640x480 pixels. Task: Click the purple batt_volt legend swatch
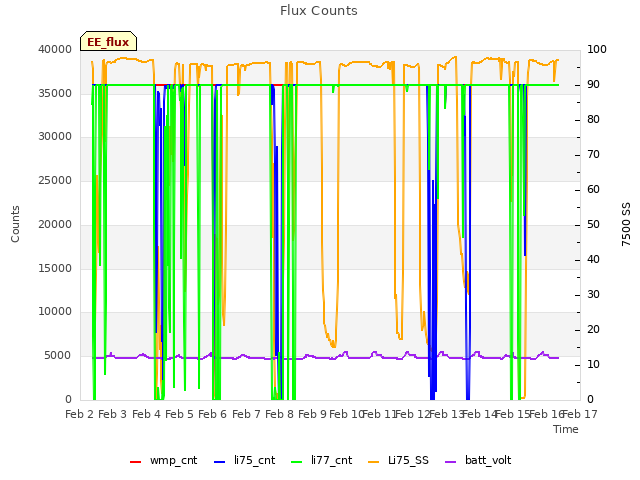click(x=450, y=462)
